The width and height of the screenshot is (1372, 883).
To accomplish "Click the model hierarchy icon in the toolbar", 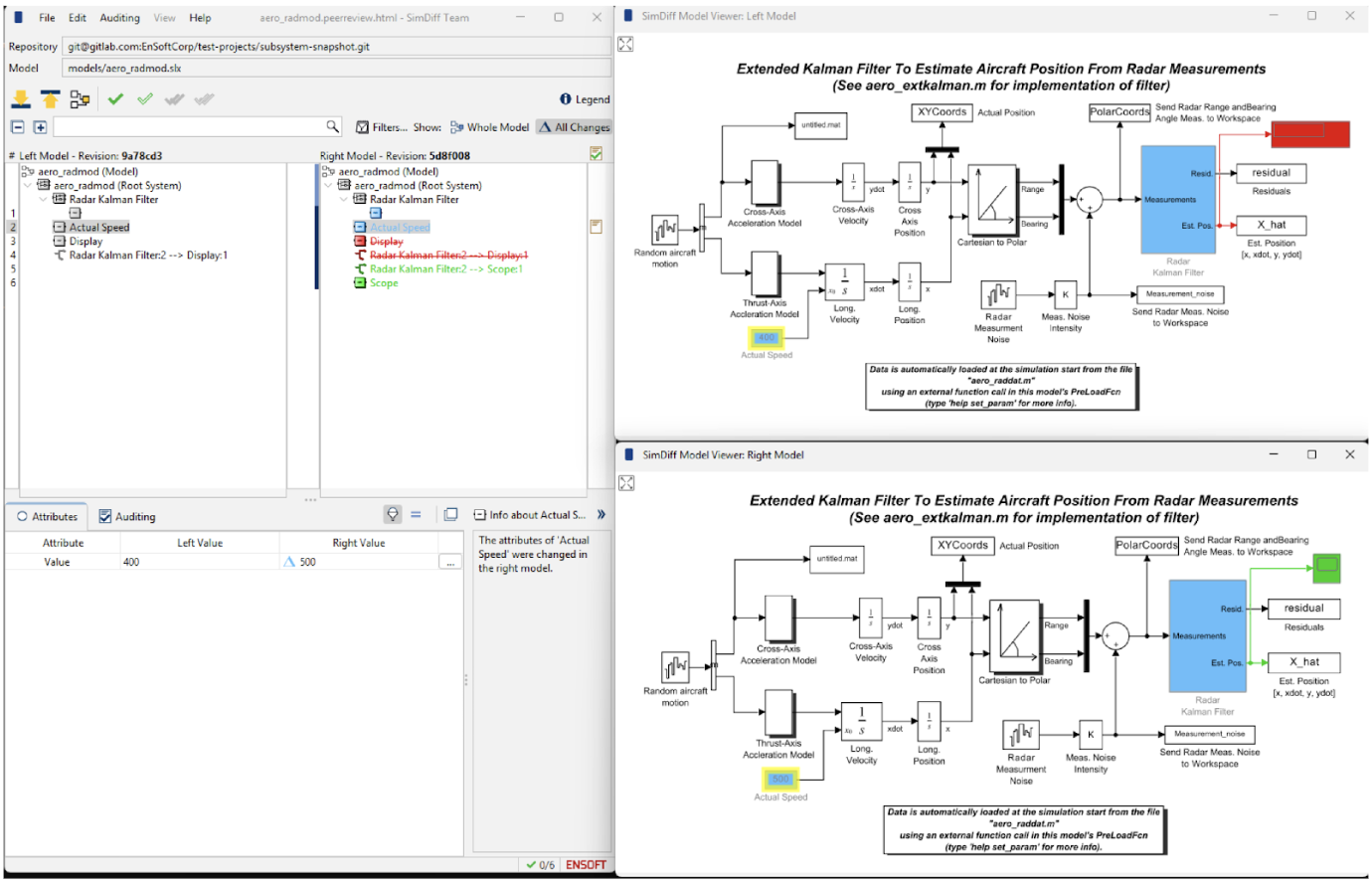I will [80, 99].
